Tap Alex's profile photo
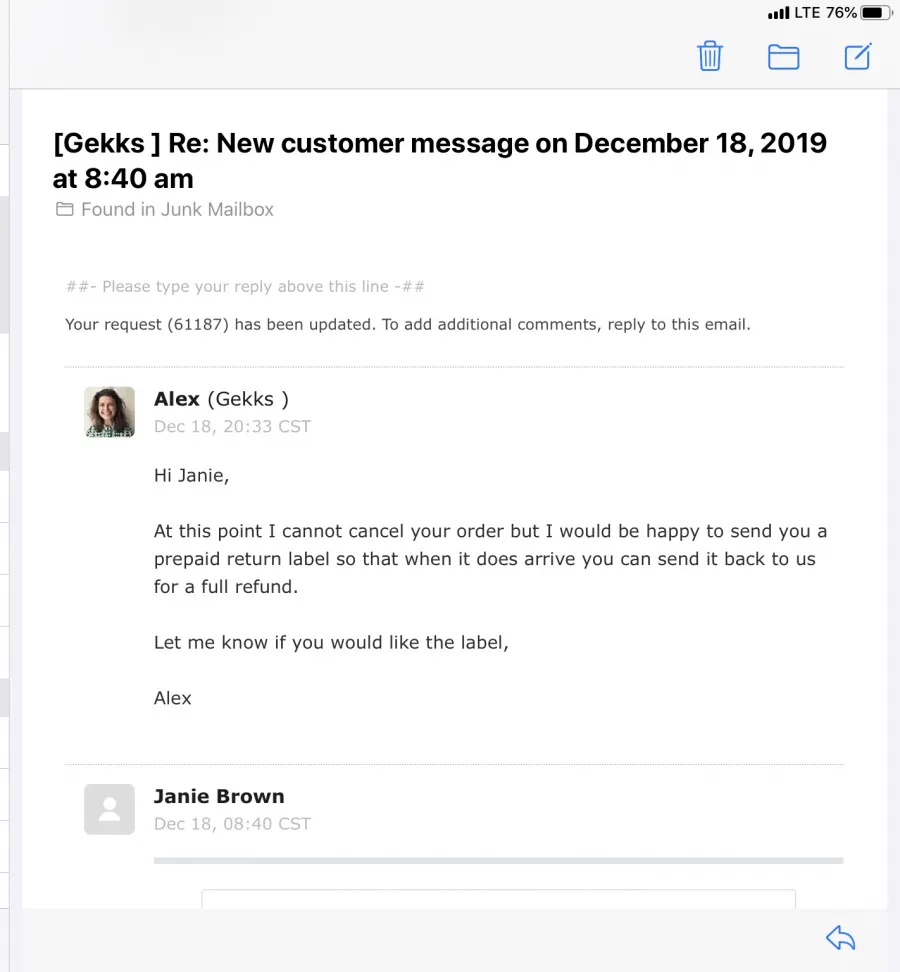This screenshot has width=900, height=972. click(x=109, y=412)
